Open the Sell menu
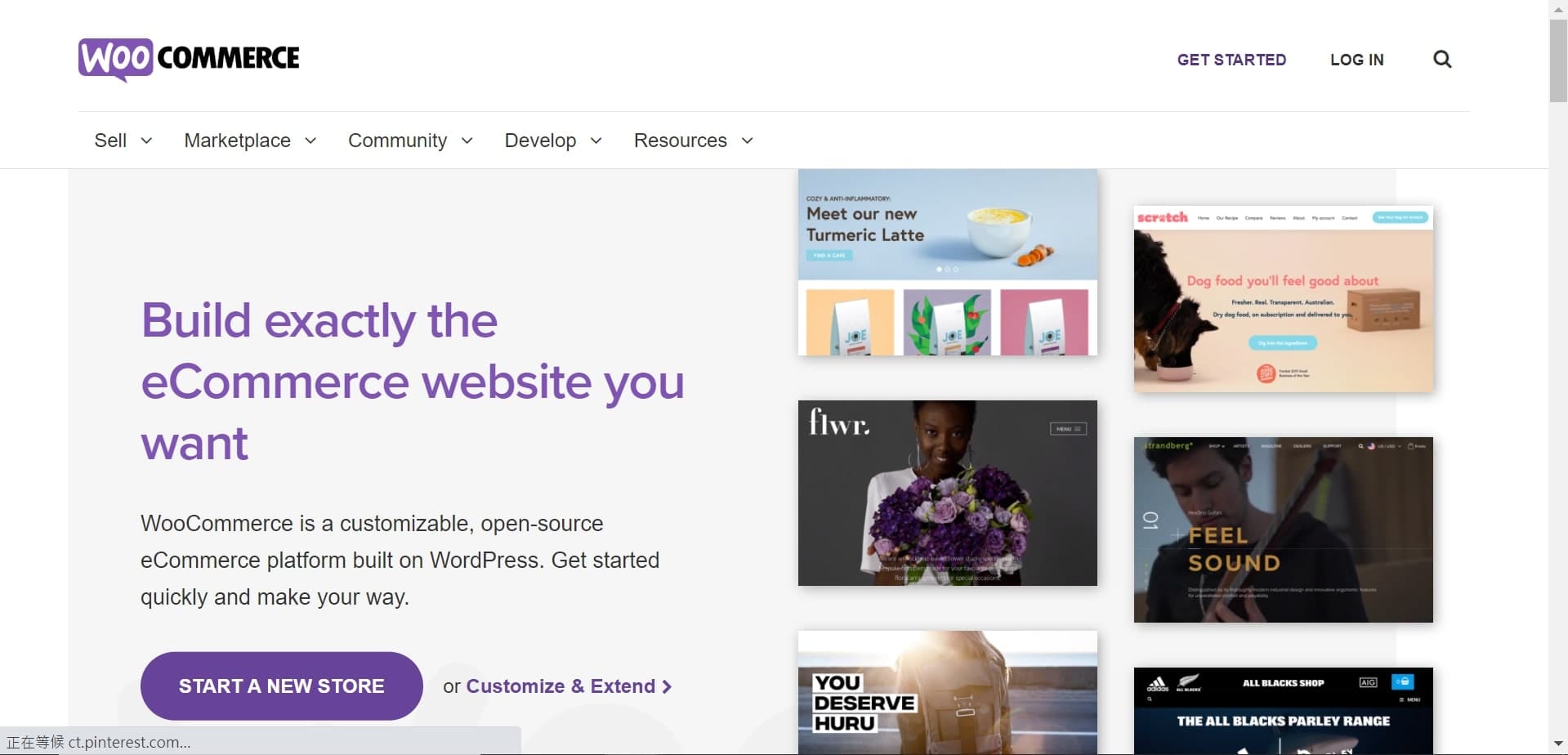This screenshot has width=1568, height=755. point(110,141)
